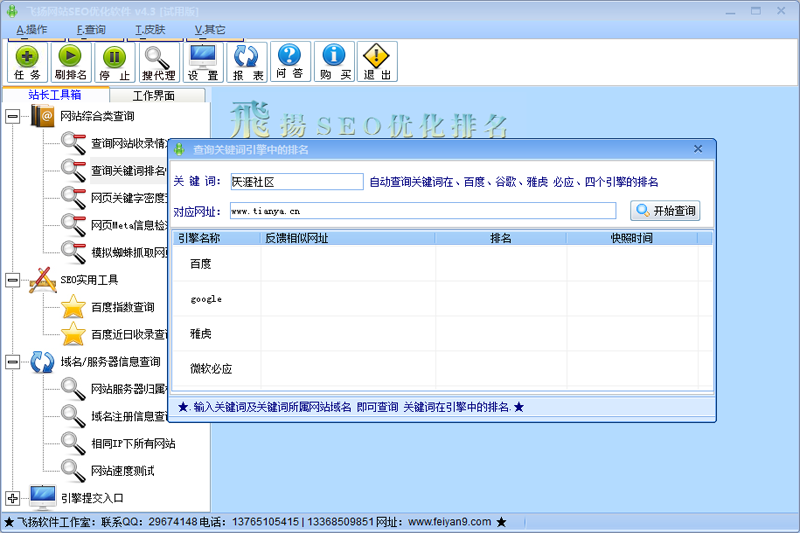Expand the 引擎提交入口 tree node
Image resolution: width=800 pixels, height=533 pixels.
[13, 498]
